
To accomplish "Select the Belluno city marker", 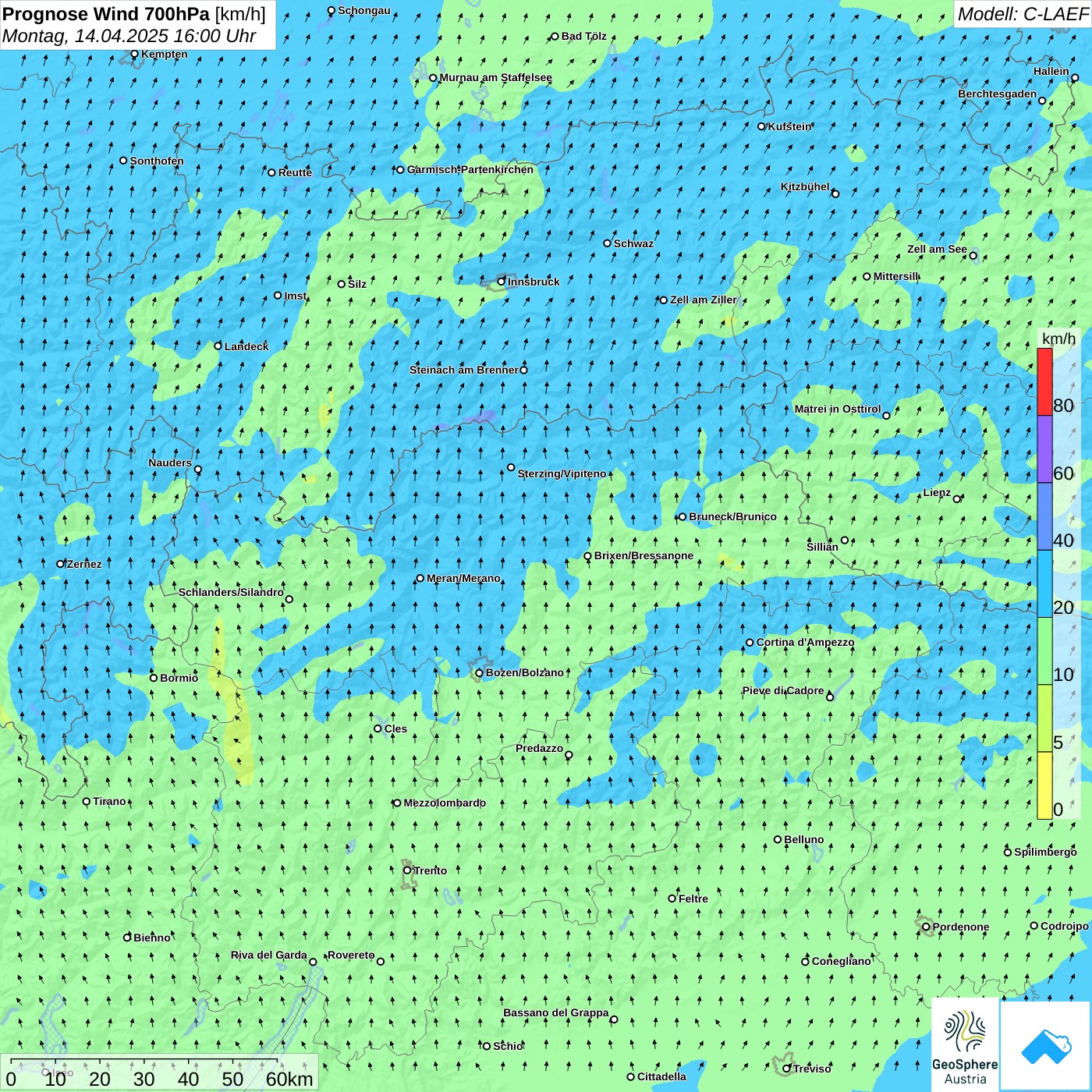I will click(x=778, y=839).
